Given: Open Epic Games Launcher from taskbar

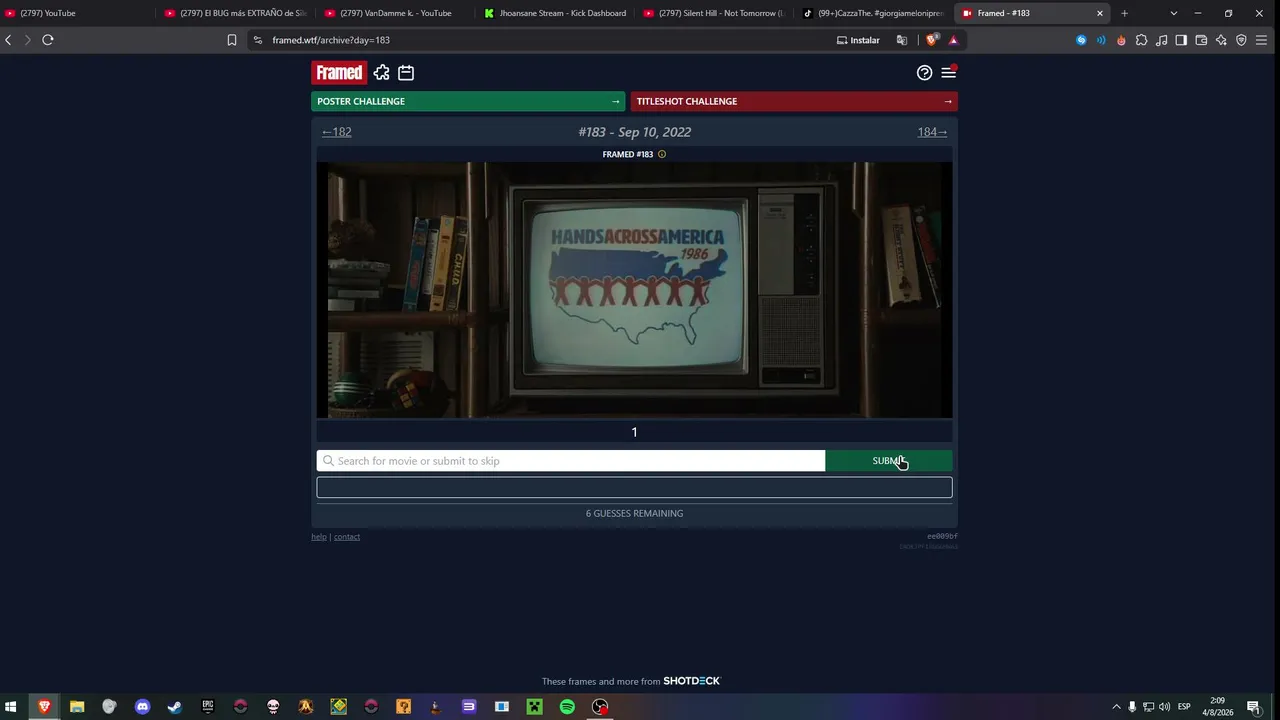Looking at the screenshot, I should pos(208,707).
